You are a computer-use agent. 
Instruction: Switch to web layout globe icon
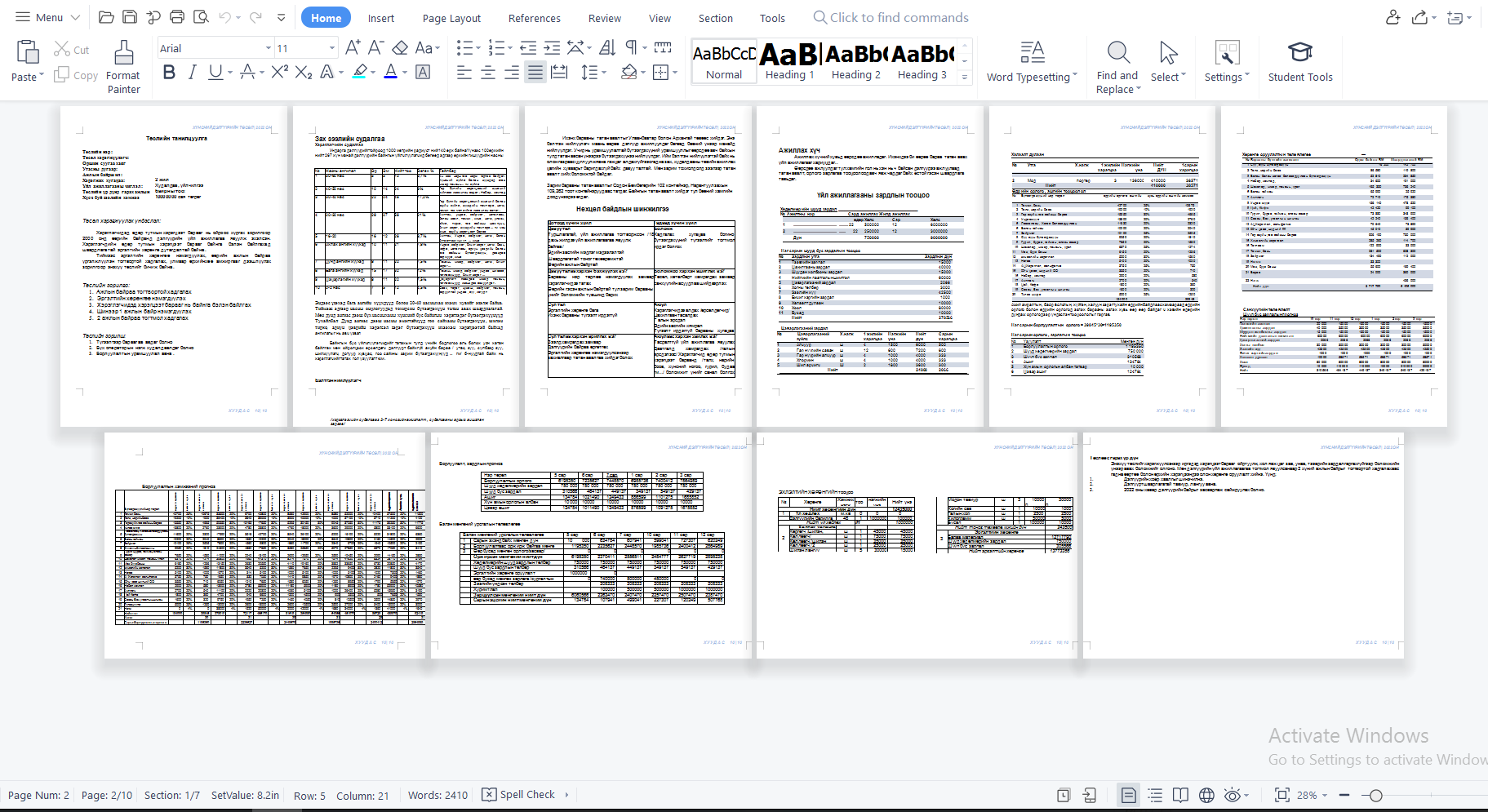pyautogui.click(x=1206, y=795)
